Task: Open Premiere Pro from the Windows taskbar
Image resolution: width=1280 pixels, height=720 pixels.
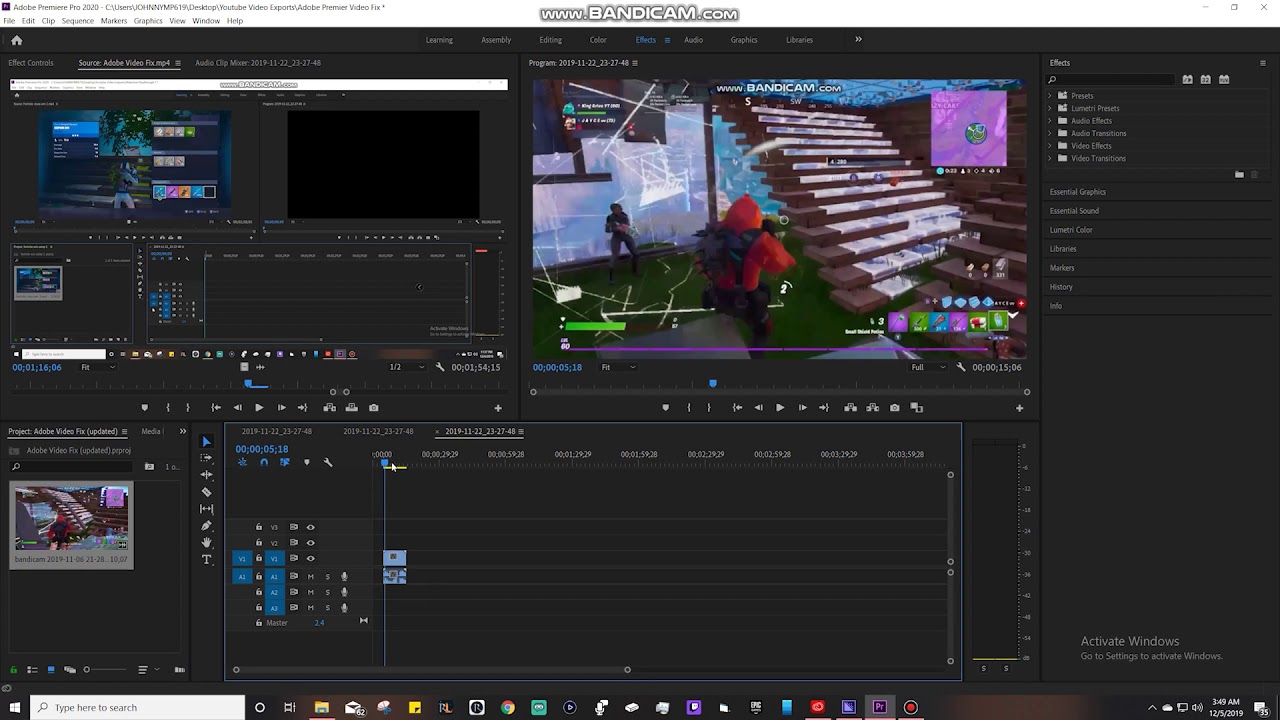Action: [x=880, y=707]
